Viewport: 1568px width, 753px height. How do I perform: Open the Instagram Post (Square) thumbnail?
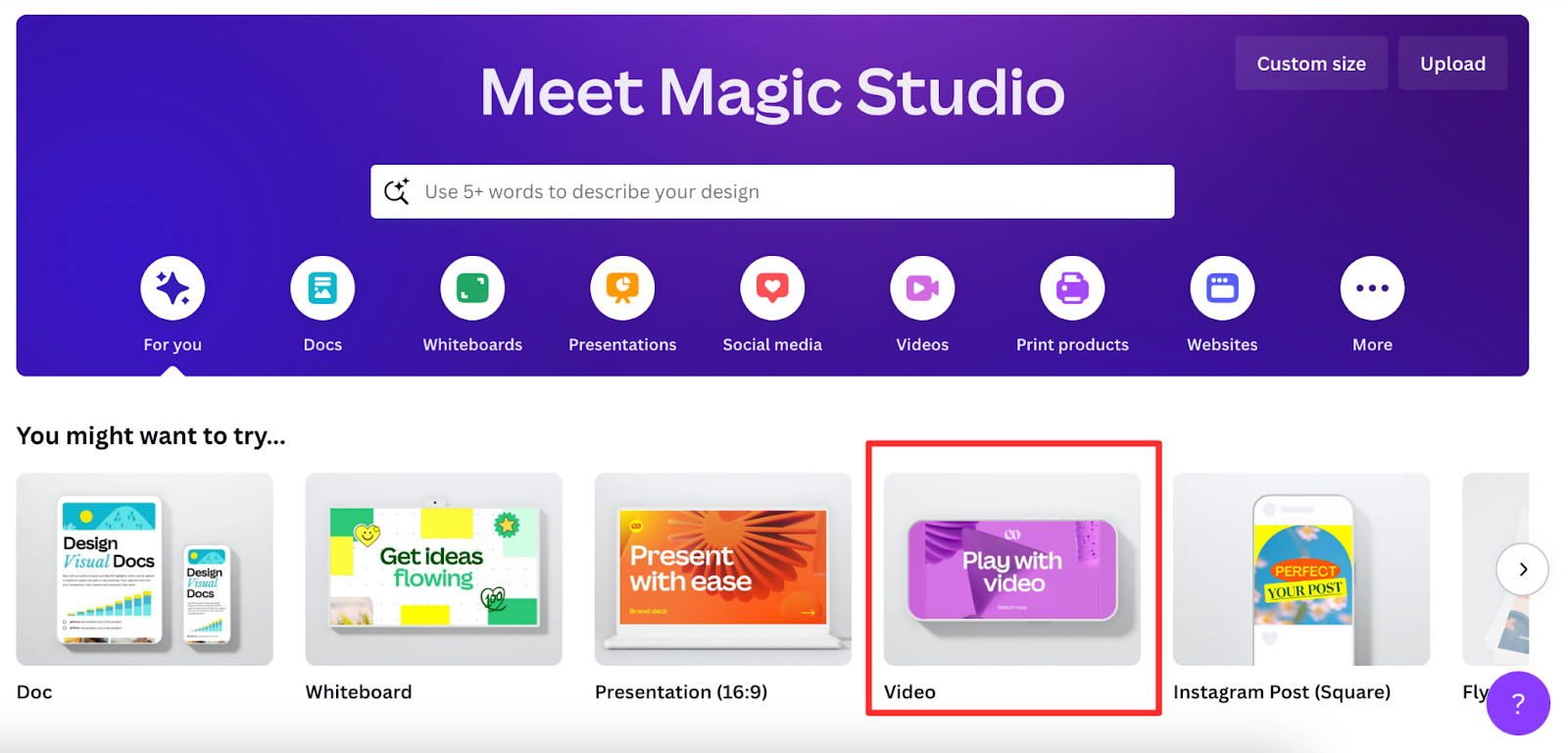click(1301, 570)
